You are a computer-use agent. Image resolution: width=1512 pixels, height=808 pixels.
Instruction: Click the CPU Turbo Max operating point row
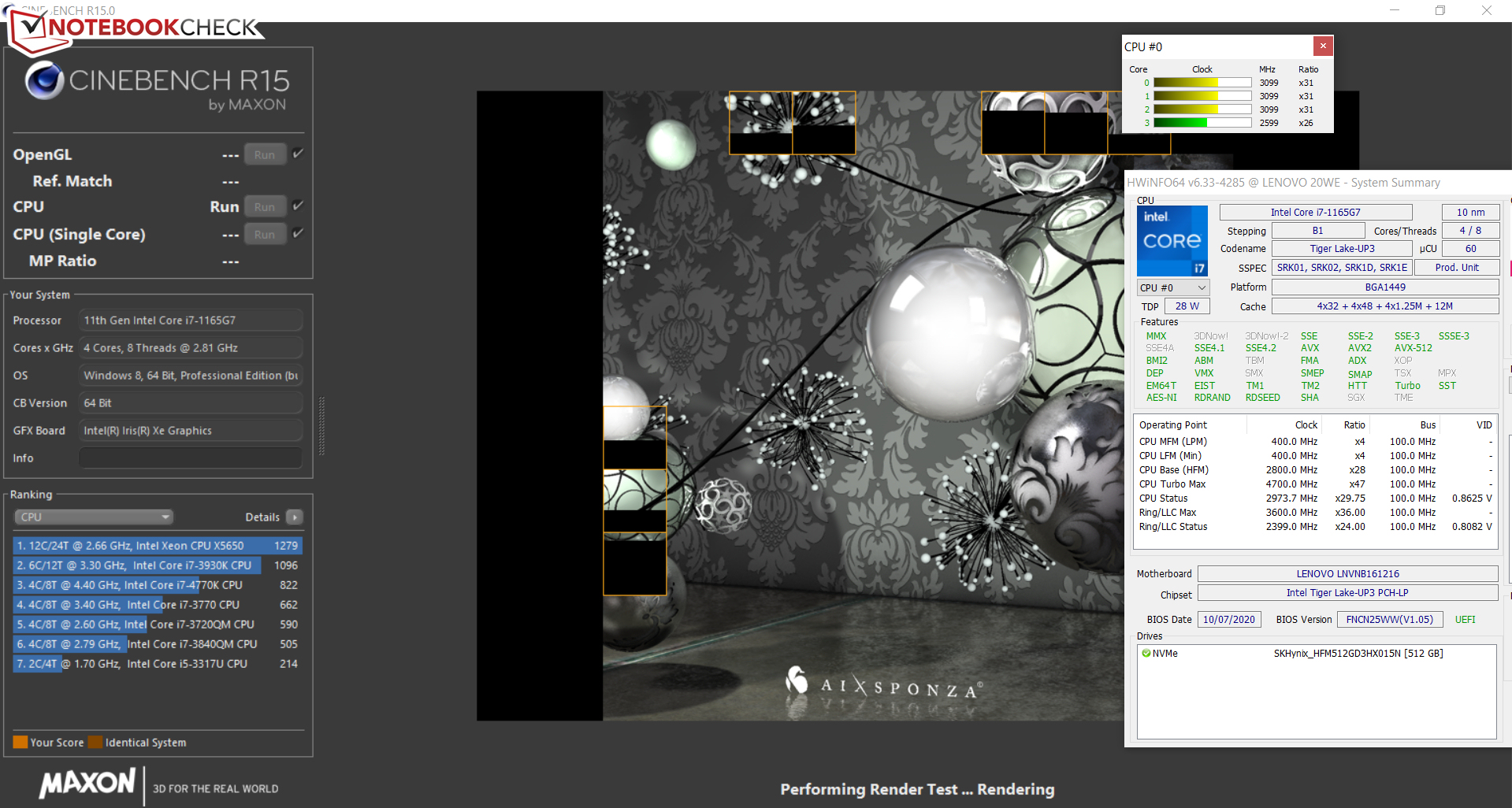[x=1316, y=484]
